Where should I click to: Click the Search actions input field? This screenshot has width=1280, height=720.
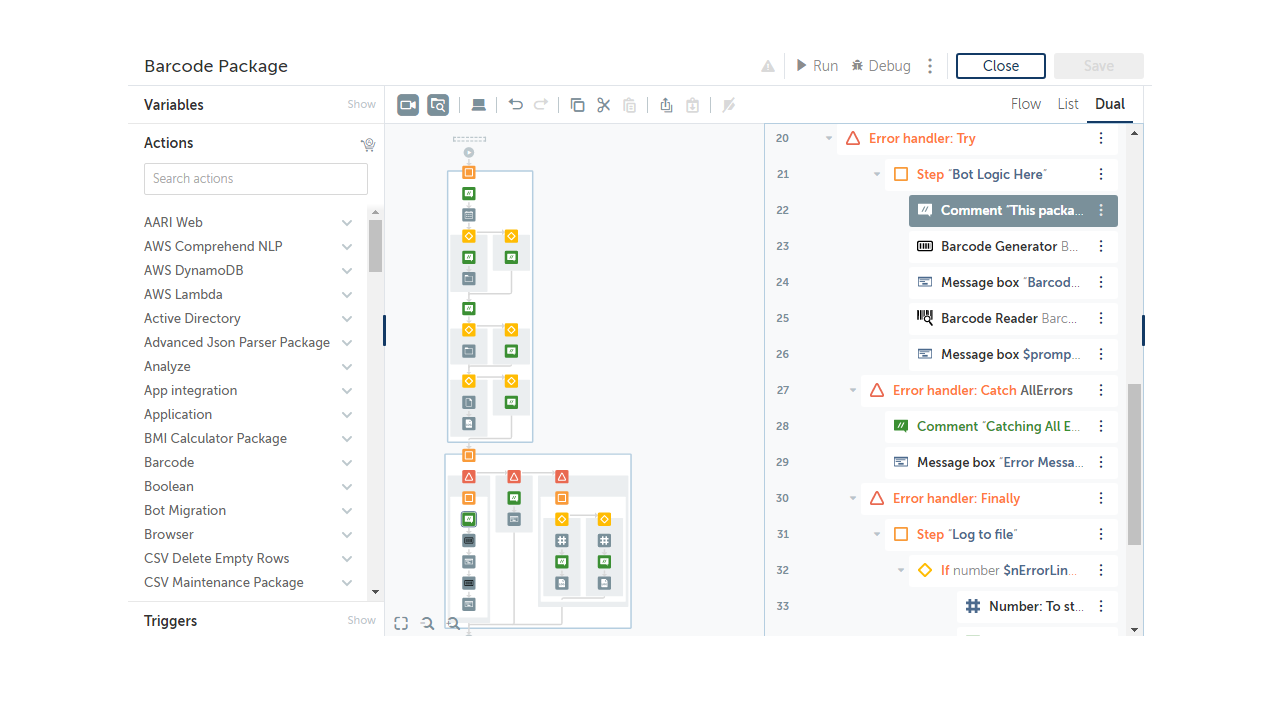click(x=256, y=179)
